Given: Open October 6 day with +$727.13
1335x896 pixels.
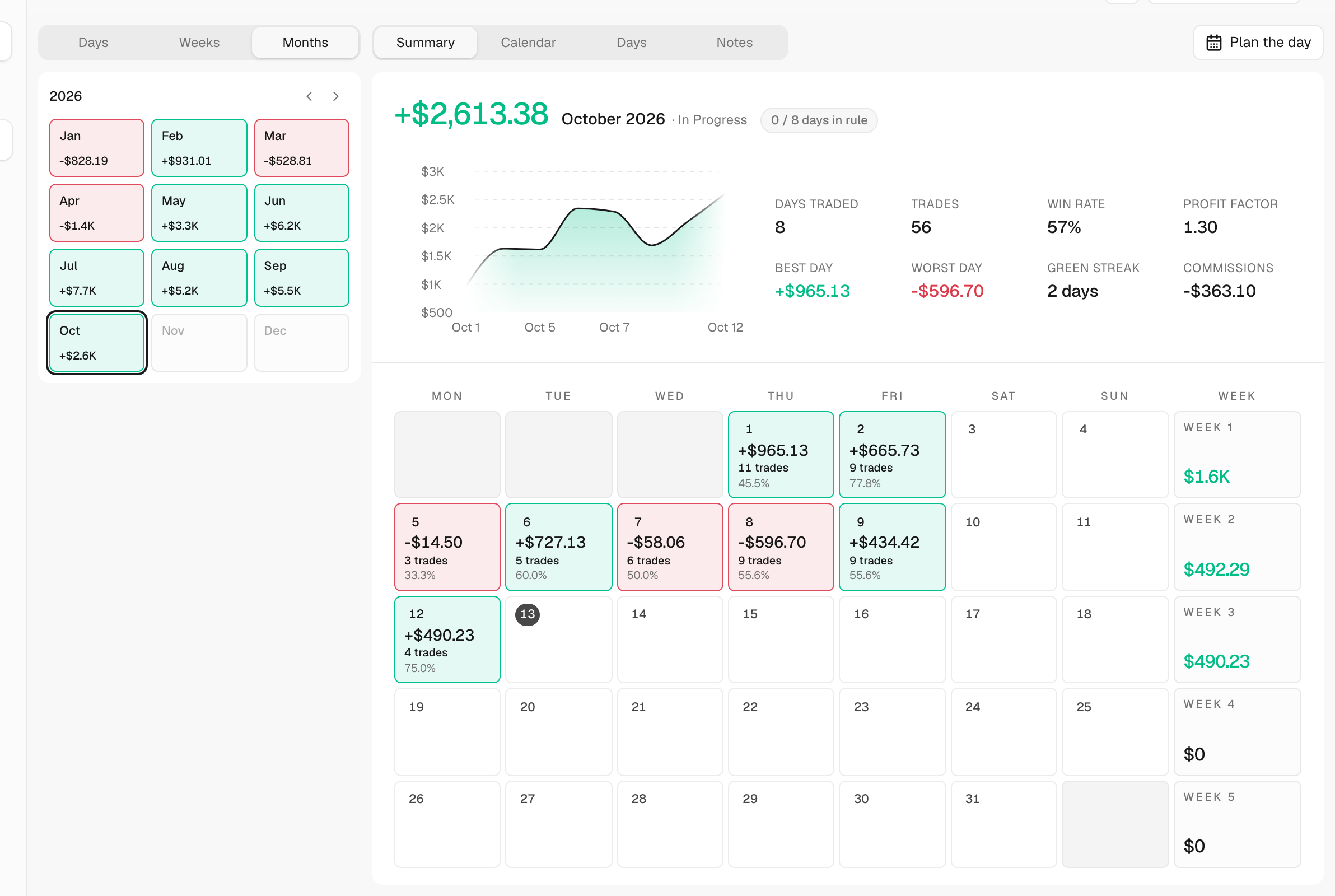Looking at the screenshot, I should 559,548.
